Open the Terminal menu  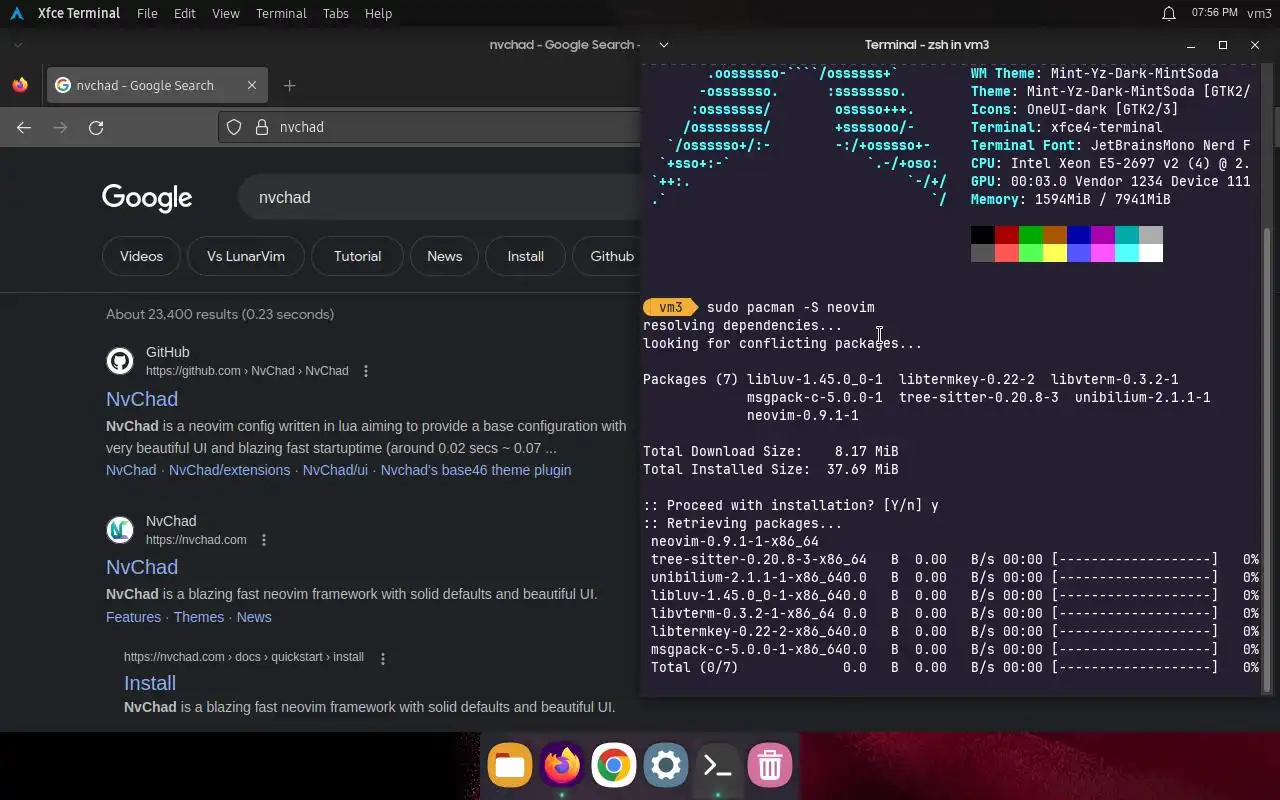[x=281, y=13]
